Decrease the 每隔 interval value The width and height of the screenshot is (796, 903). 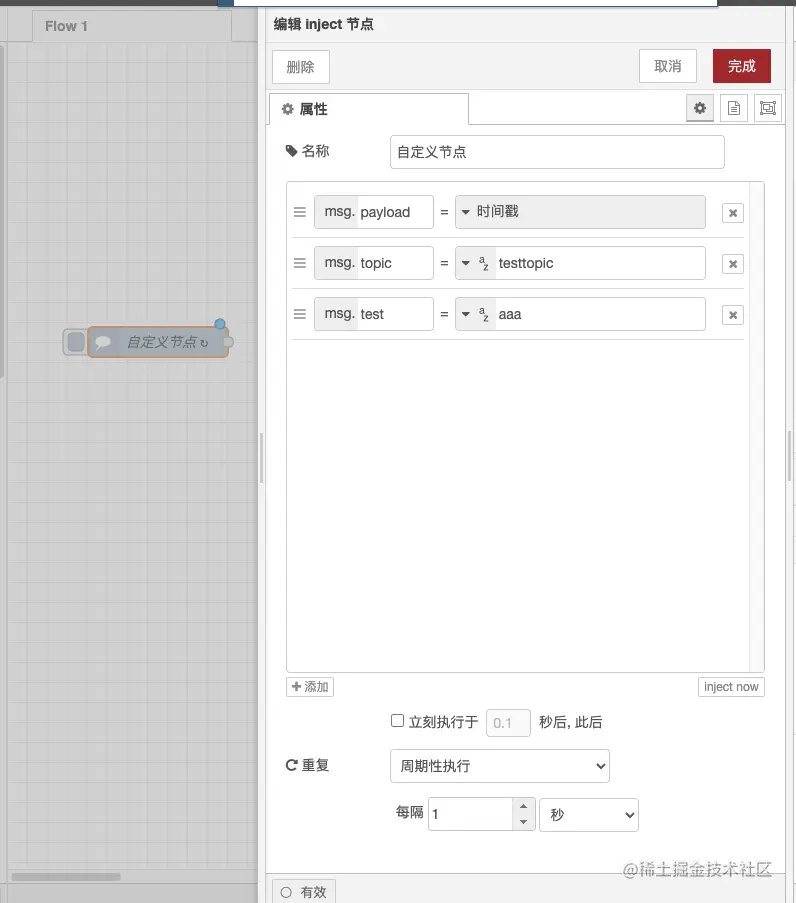pos(523,822)
